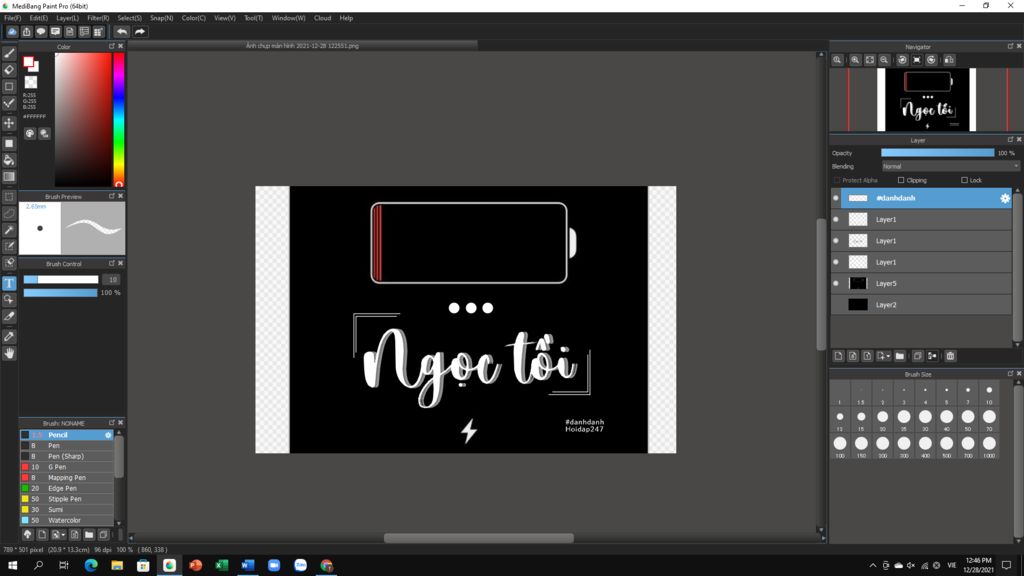The image size is (1024, 576).
Task: Enable Lock checkbox
Action: coord(964,180)
